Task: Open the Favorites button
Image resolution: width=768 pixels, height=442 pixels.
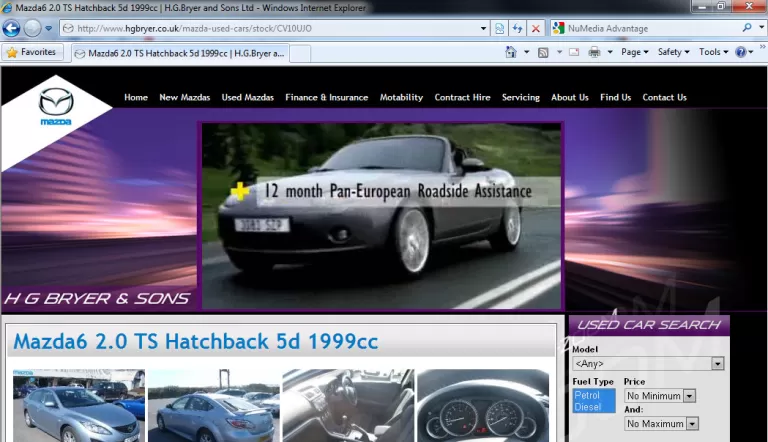Action: point(32,52)
